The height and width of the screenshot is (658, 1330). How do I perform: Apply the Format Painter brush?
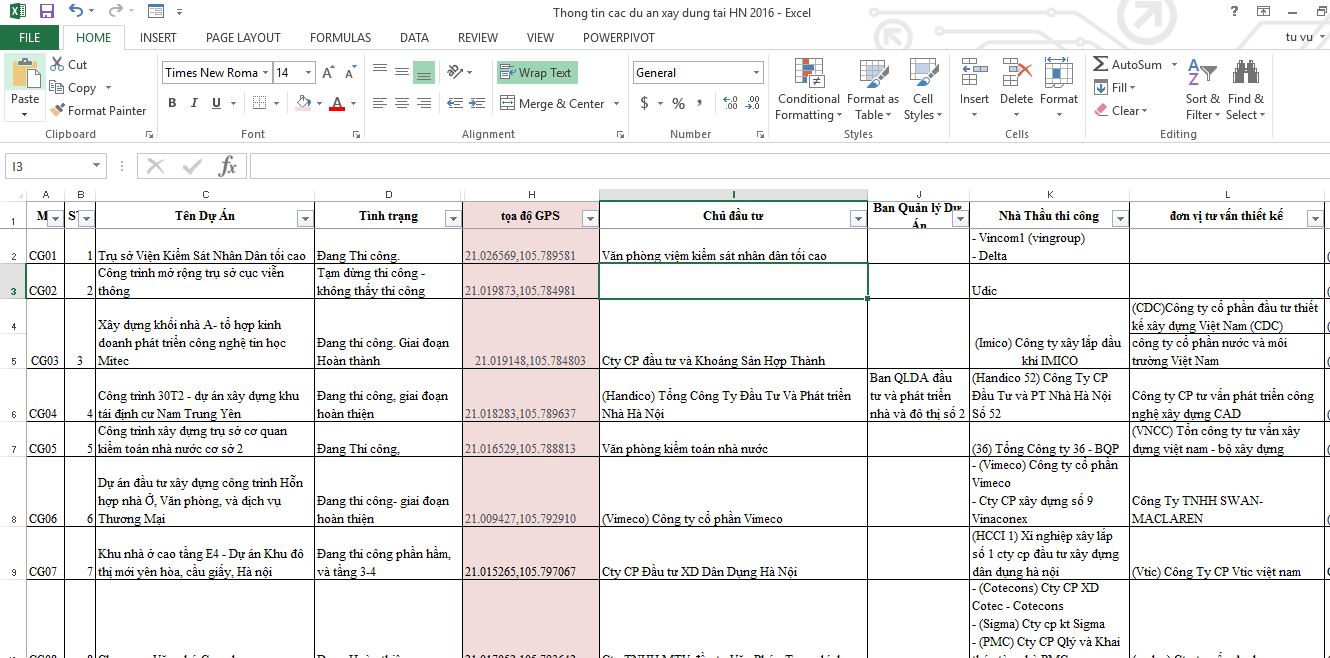98,110
